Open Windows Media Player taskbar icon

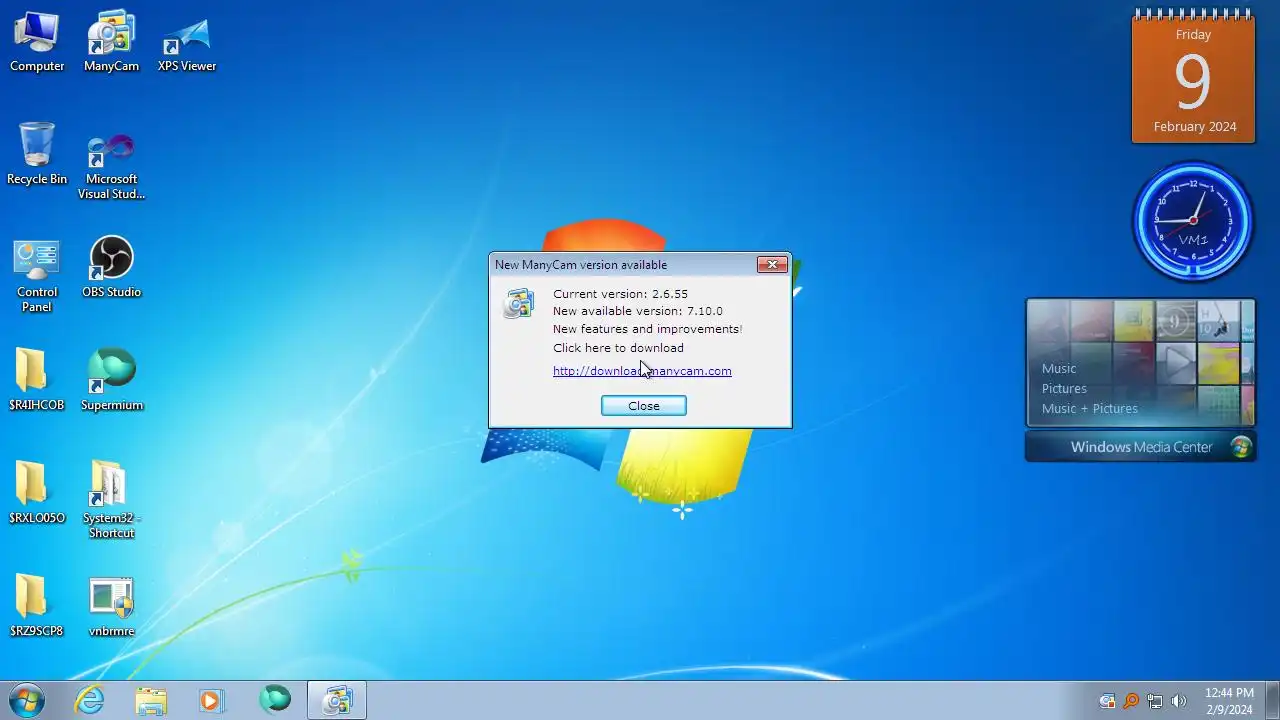[212, 700]
